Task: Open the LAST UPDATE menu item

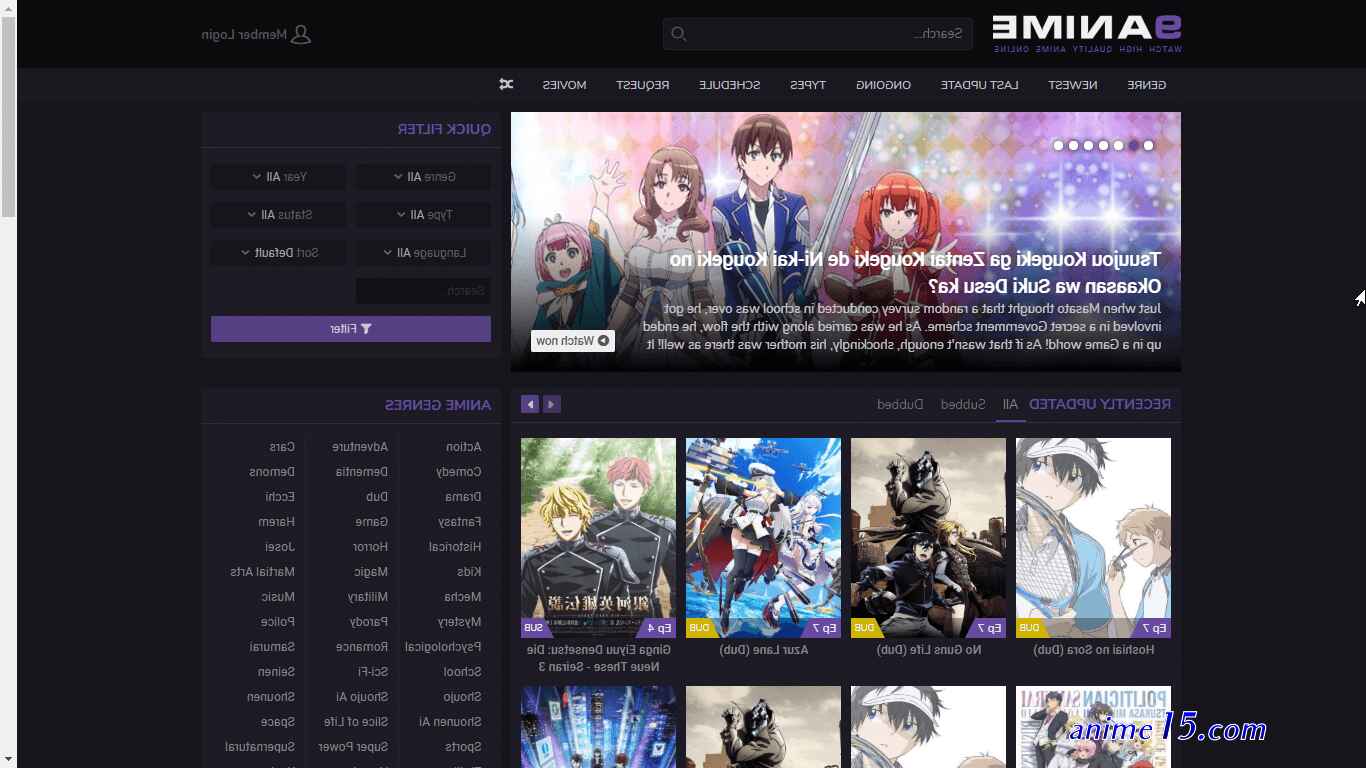Action: point(980,85)
